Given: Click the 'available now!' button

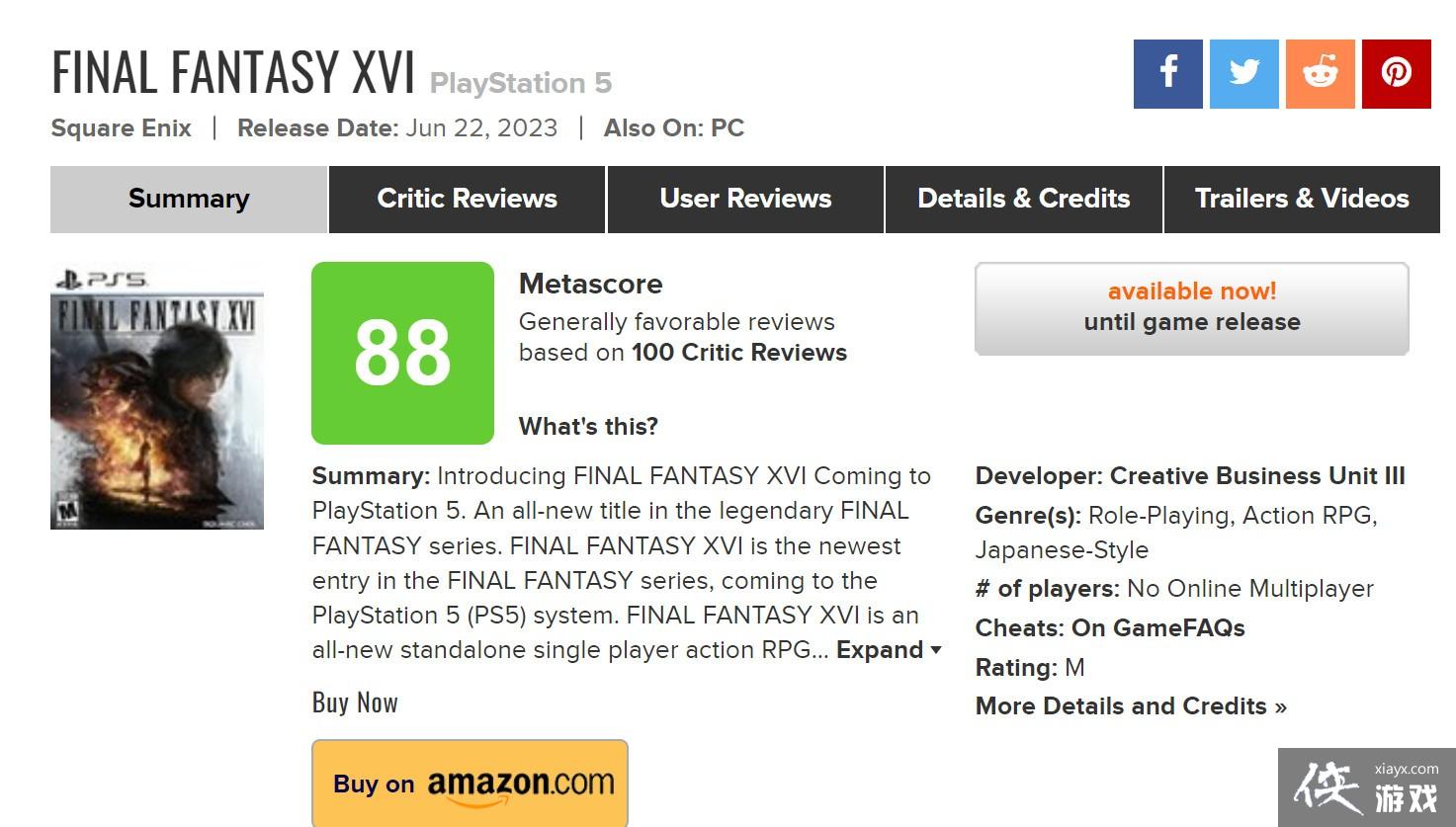Looking at the screenshot, I should [1191, 307].
